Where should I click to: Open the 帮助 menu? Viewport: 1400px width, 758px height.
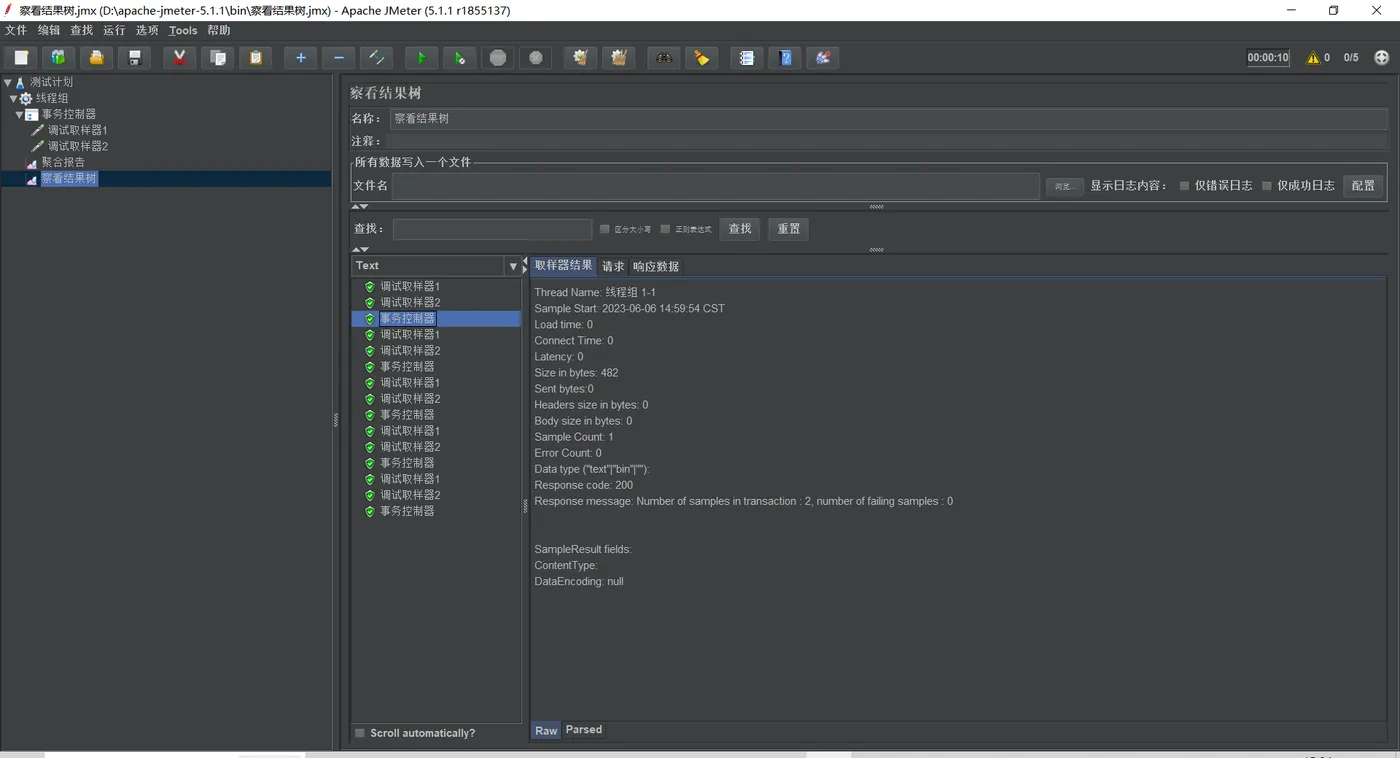(x=219, y=31)
